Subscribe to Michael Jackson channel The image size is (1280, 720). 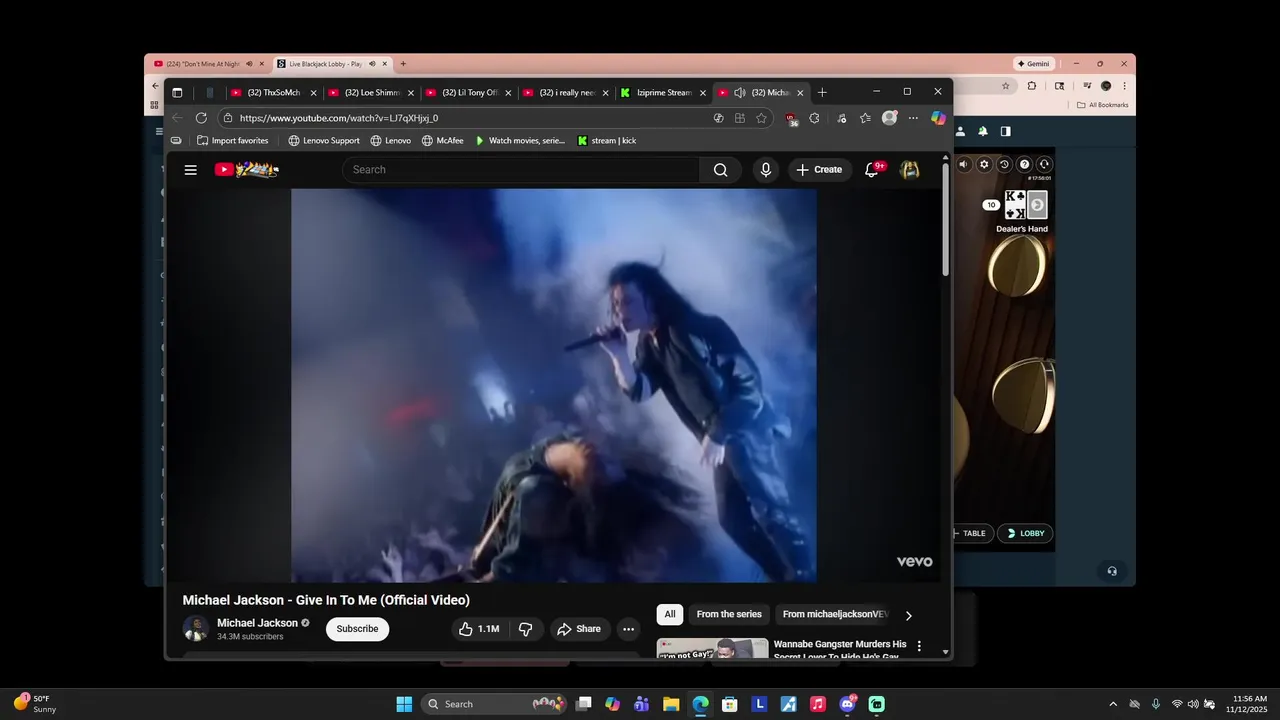pos(357,629)
